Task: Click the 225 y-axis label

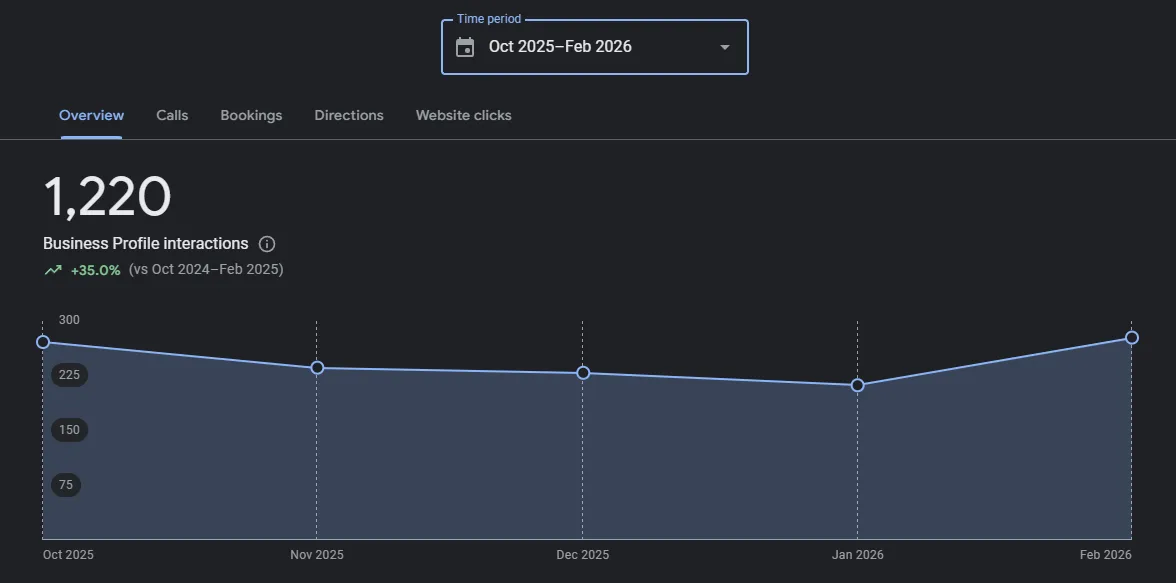Action: (69, 375)
